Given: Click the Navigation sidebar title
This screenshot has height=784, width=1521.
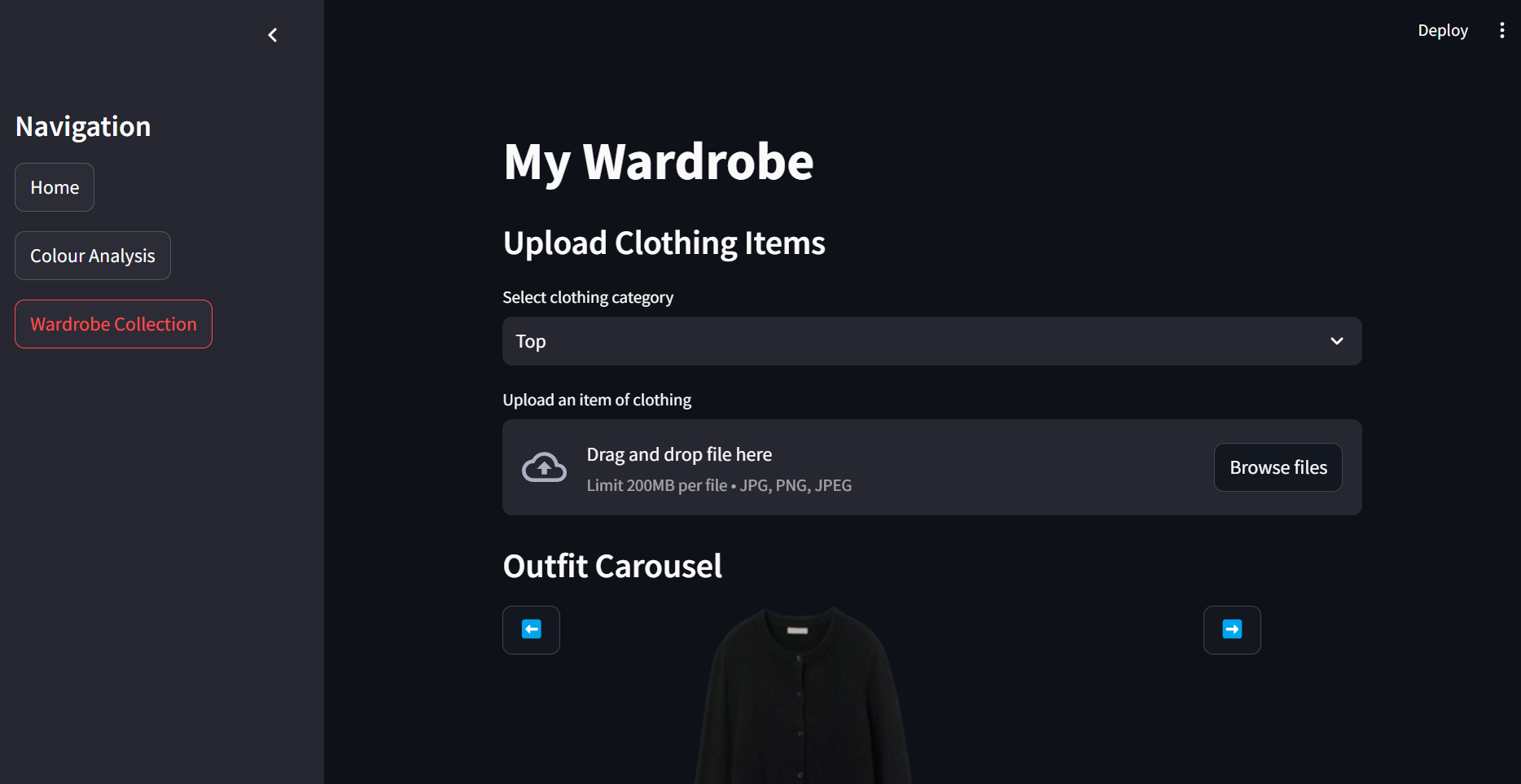Looking at the screenshot, I should [83, 127].
